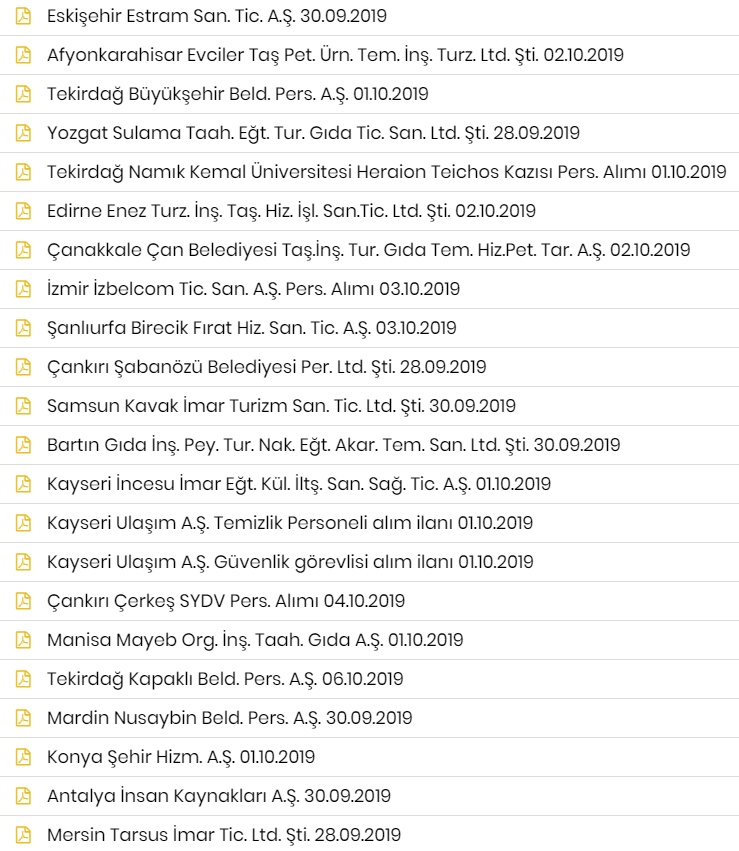Select Konya Şehir Hizm. A.Ş. 01.10.2019
Viewport: 739px width, 851px height.
[181, 757]
